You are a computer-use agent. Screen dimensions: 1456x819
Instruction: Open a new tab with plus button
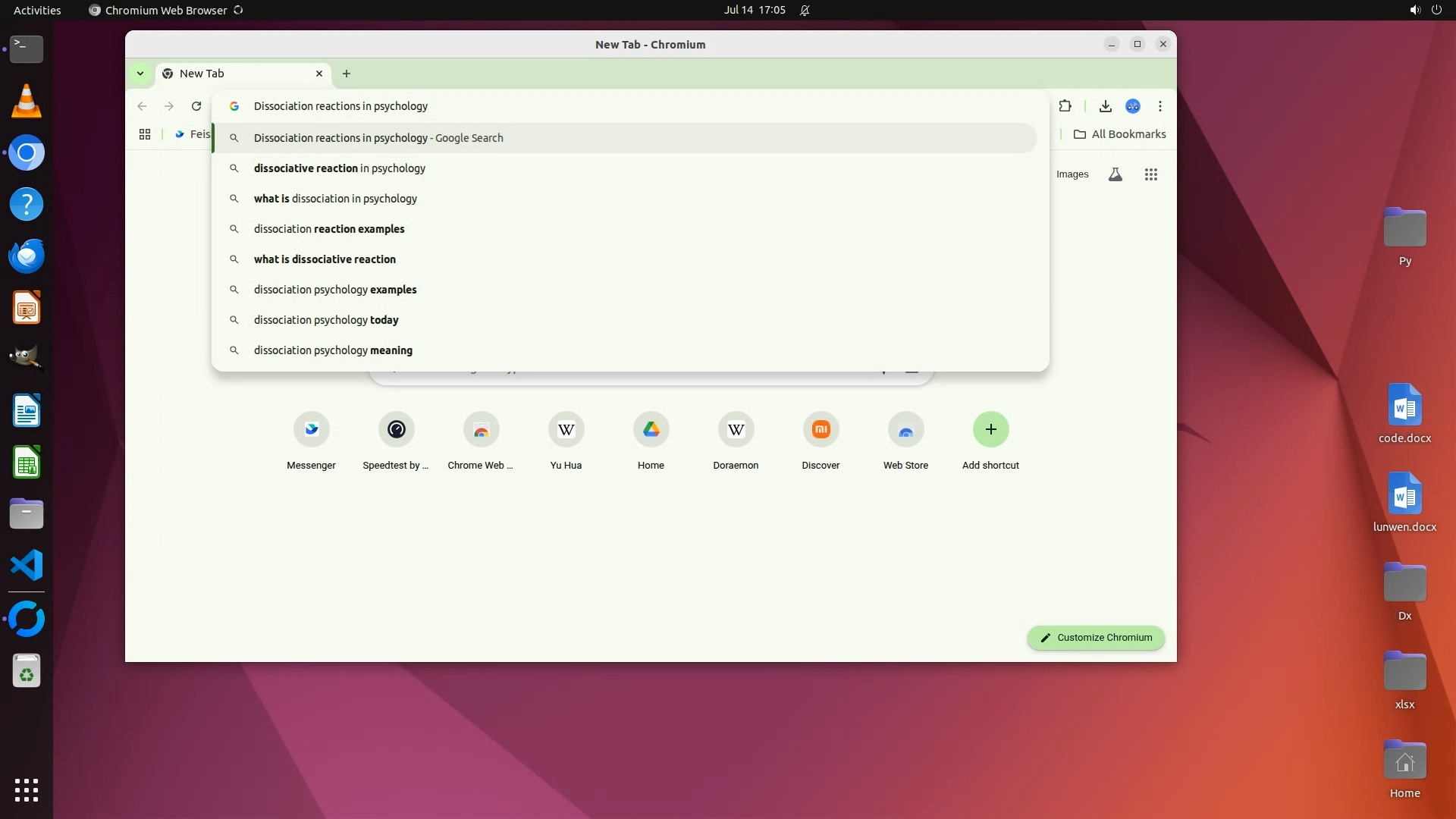347,74
